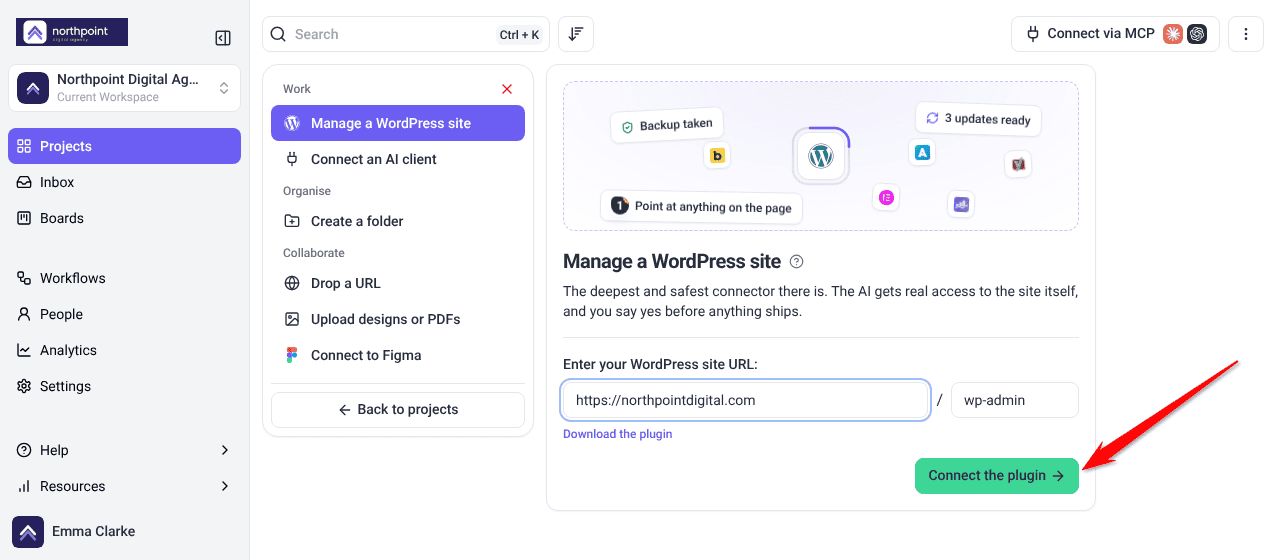
Task: Click the central WordPress logo in the banner
Action: coord(821,157)
